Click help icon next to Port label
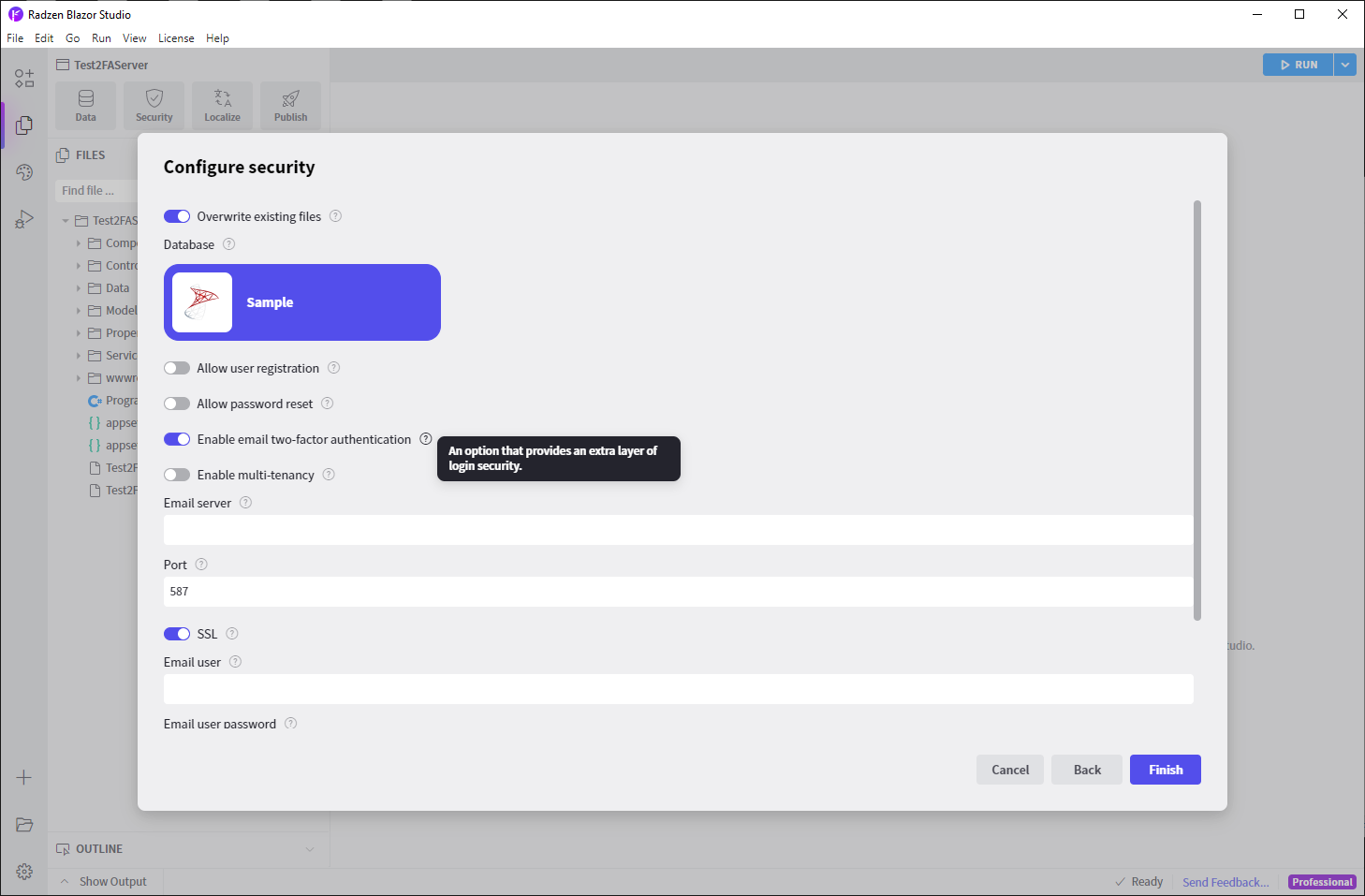 [x=201, y=565]
